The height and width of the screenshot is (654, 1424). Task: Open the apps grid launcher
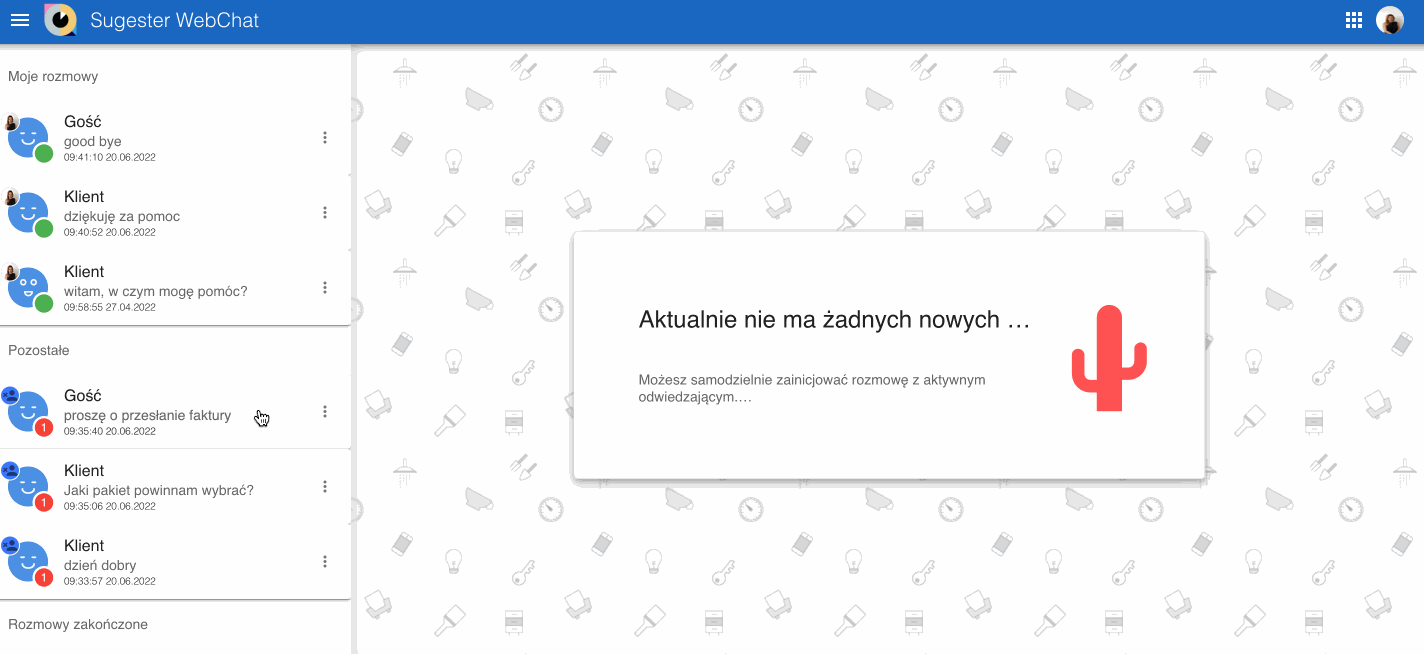click(1354, 20)
